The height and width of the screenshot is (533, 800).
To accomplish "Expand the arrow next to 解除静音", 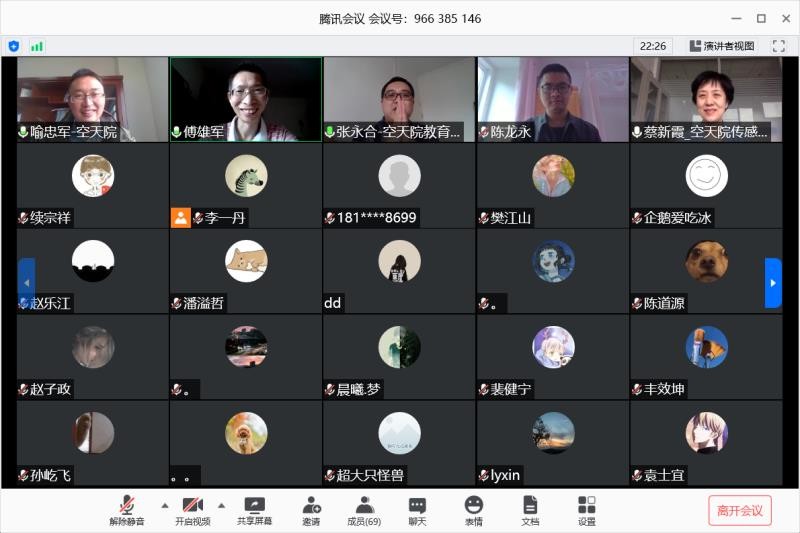I will [x=165, y=505].
